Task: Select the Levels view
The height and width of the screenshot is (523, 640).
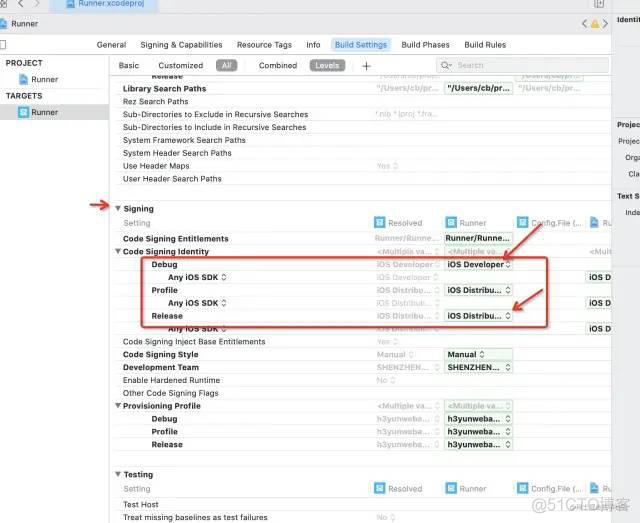Action: pos(327,65)
